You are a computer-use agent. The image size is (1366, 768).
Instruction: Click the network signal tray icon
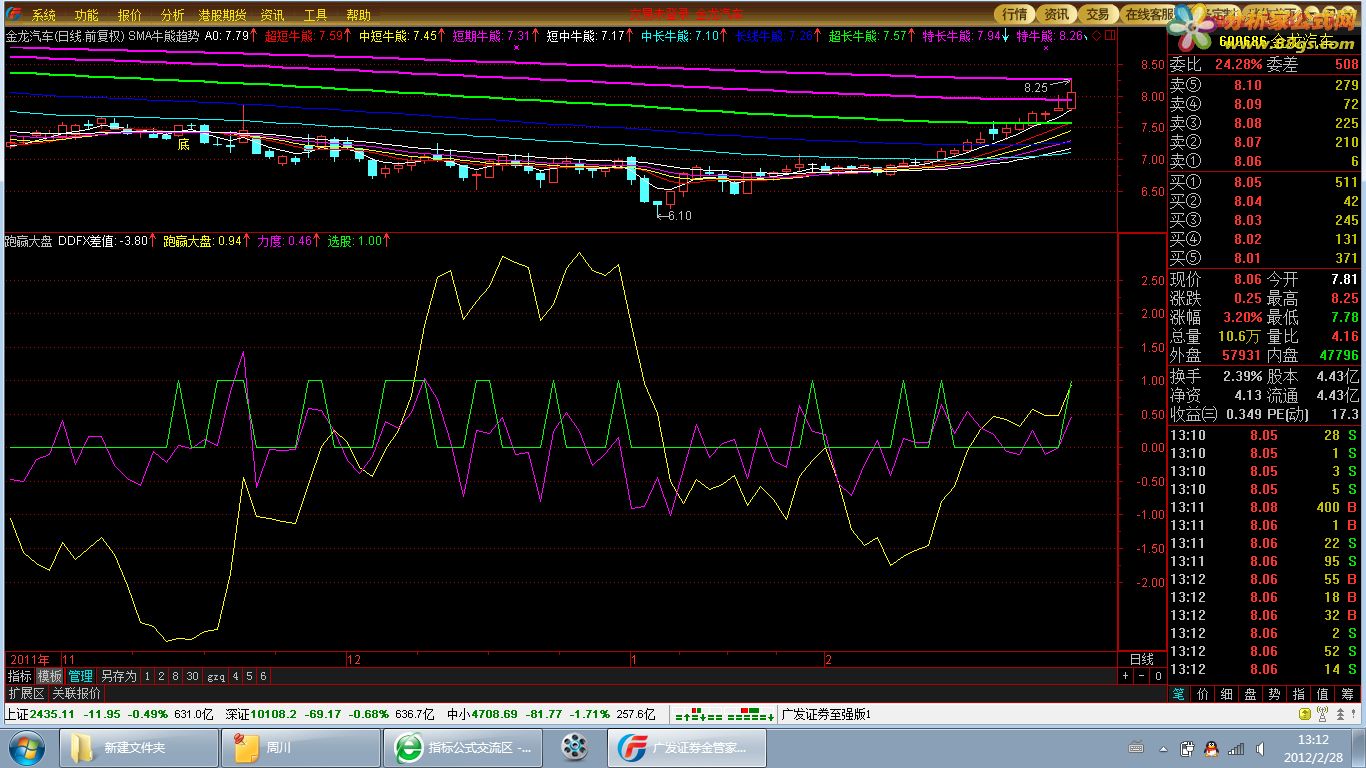(1236, 748)
